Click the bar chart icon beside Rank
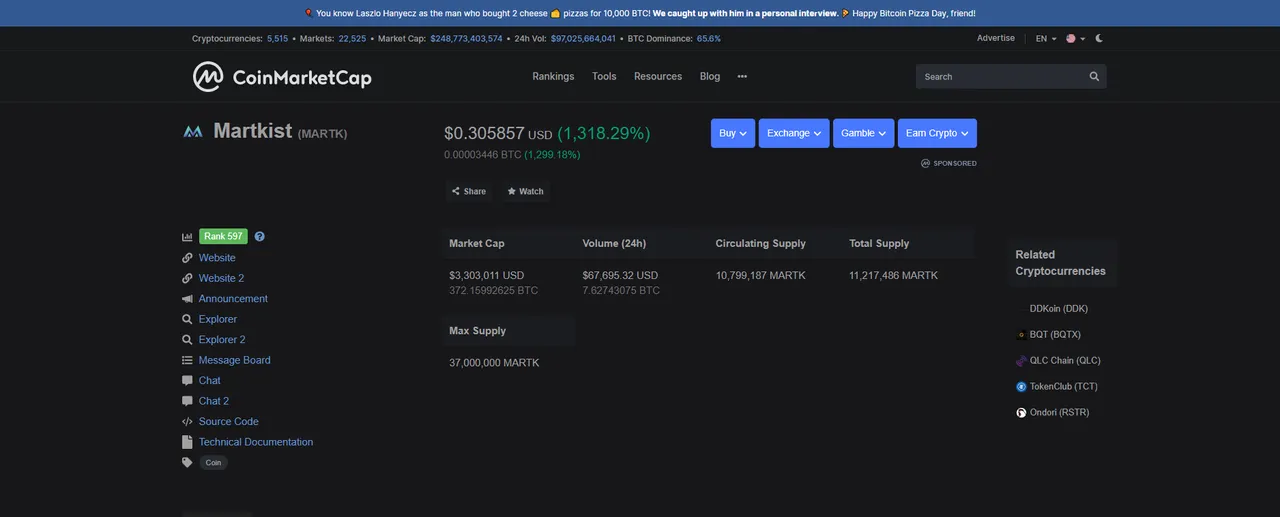The image size is (1280, 517). [x=187, y=237]
